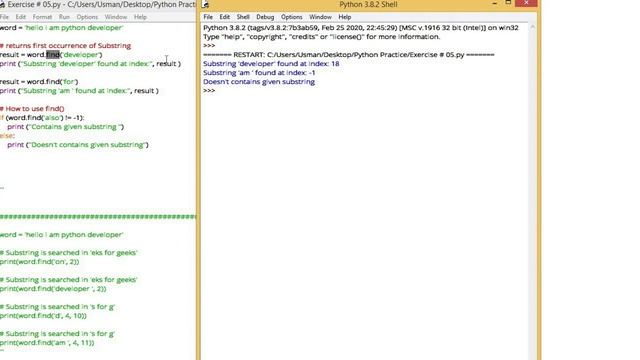Viewport: 640px width, 360px height.
Task: Click comment '# returns first occurrence of Substring'
Action: pos(65,46)
